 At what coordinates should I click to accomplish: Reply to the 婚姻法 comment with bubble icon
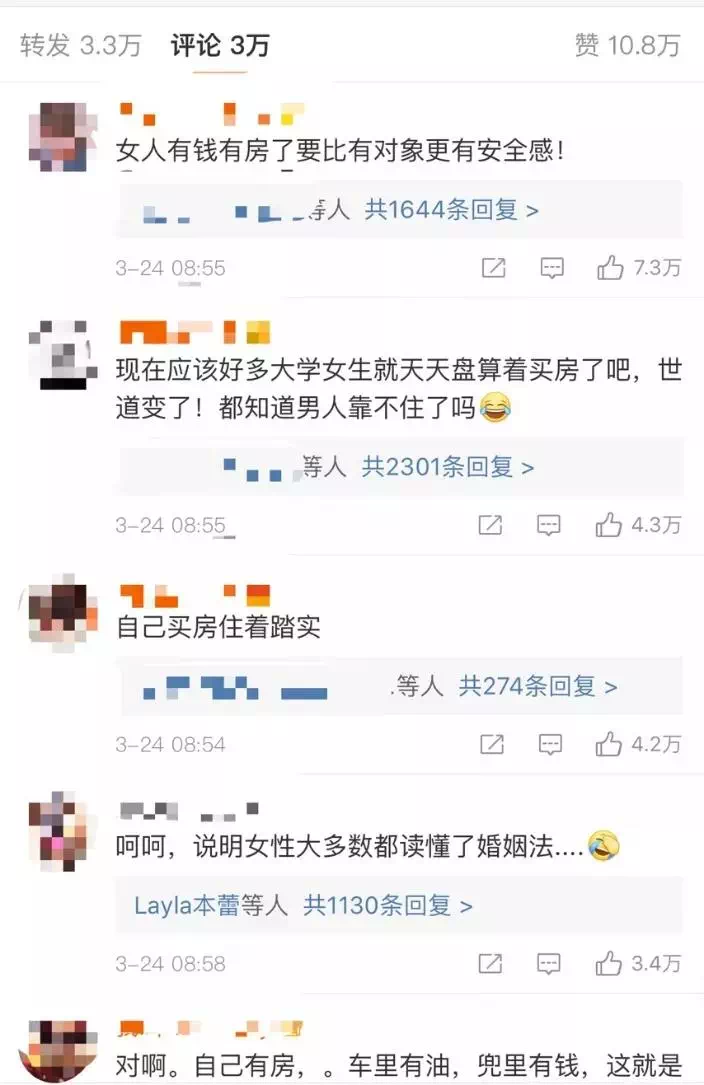(549, 963)
